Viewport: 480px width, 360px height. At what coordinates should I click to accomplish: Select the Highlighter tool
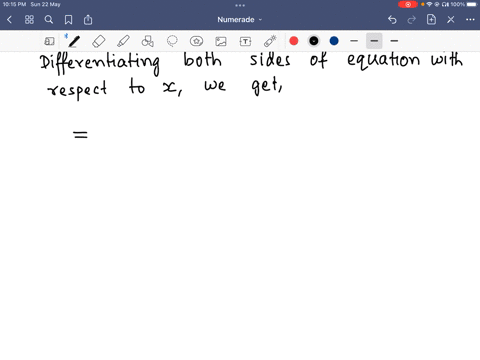point(123,41)
